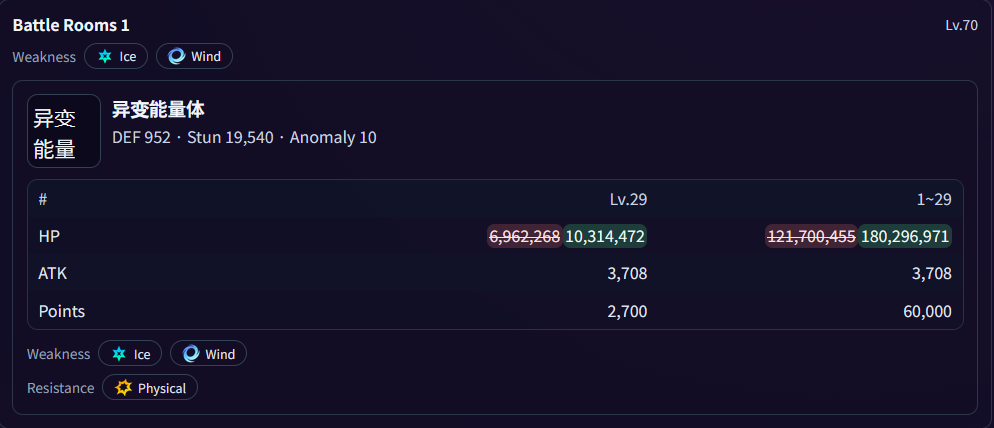Click the Ice icon in top weakness row
Viewport: 994px width, 428px height.
tap(105, 56)
